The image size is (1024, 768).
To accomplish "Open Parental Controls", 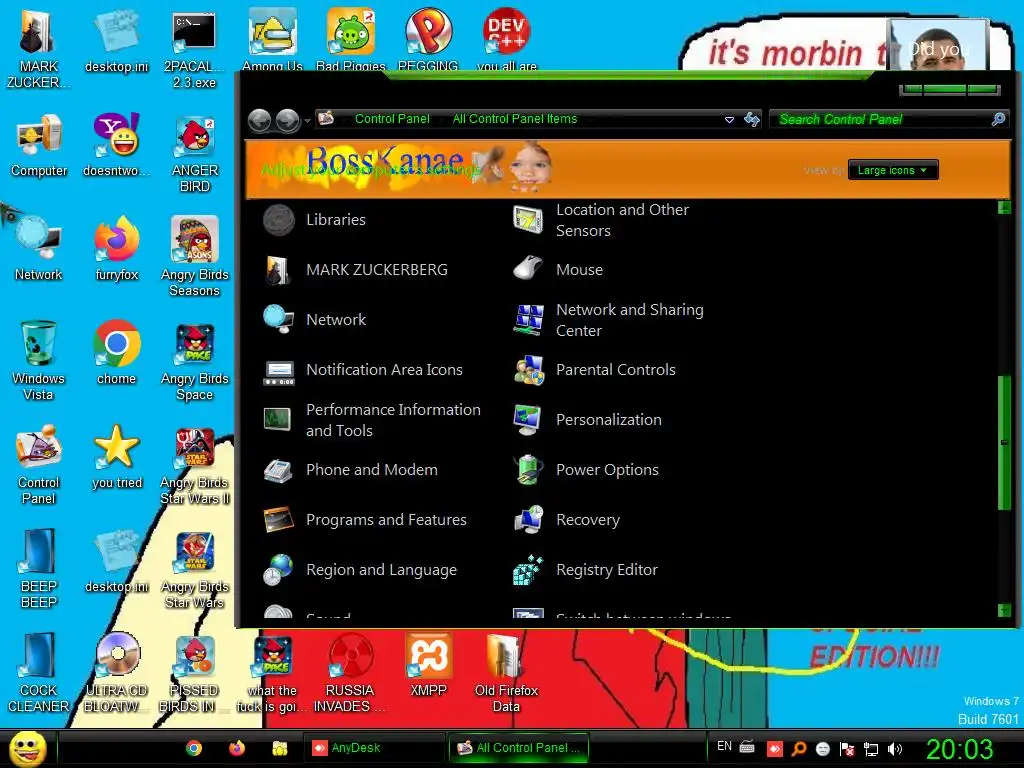I will pyautogui.click(x=594, y=370).
